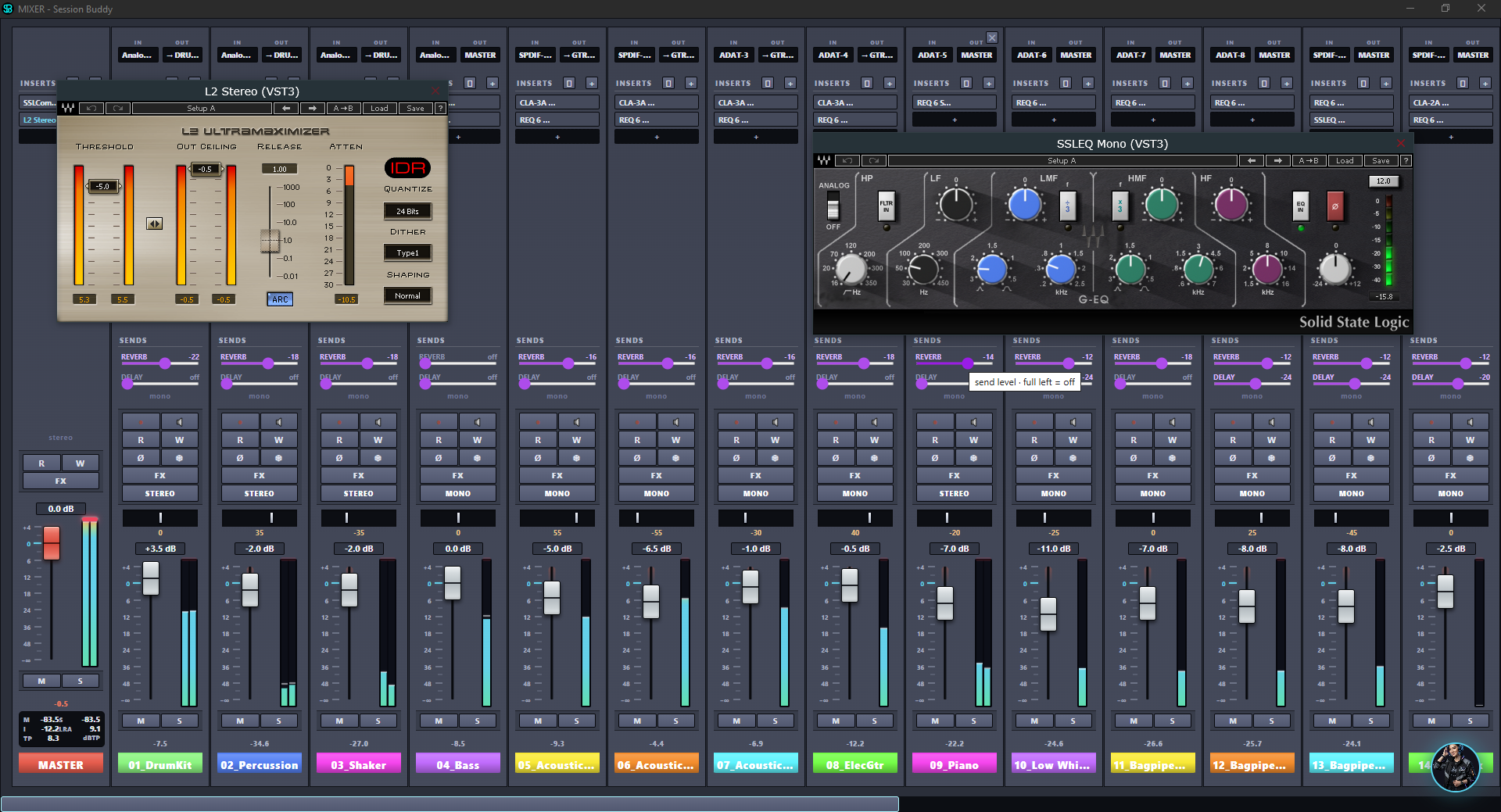Mute the MASTER channel
Viewport: 1501px width, 812px height.
tap(41, 681)
